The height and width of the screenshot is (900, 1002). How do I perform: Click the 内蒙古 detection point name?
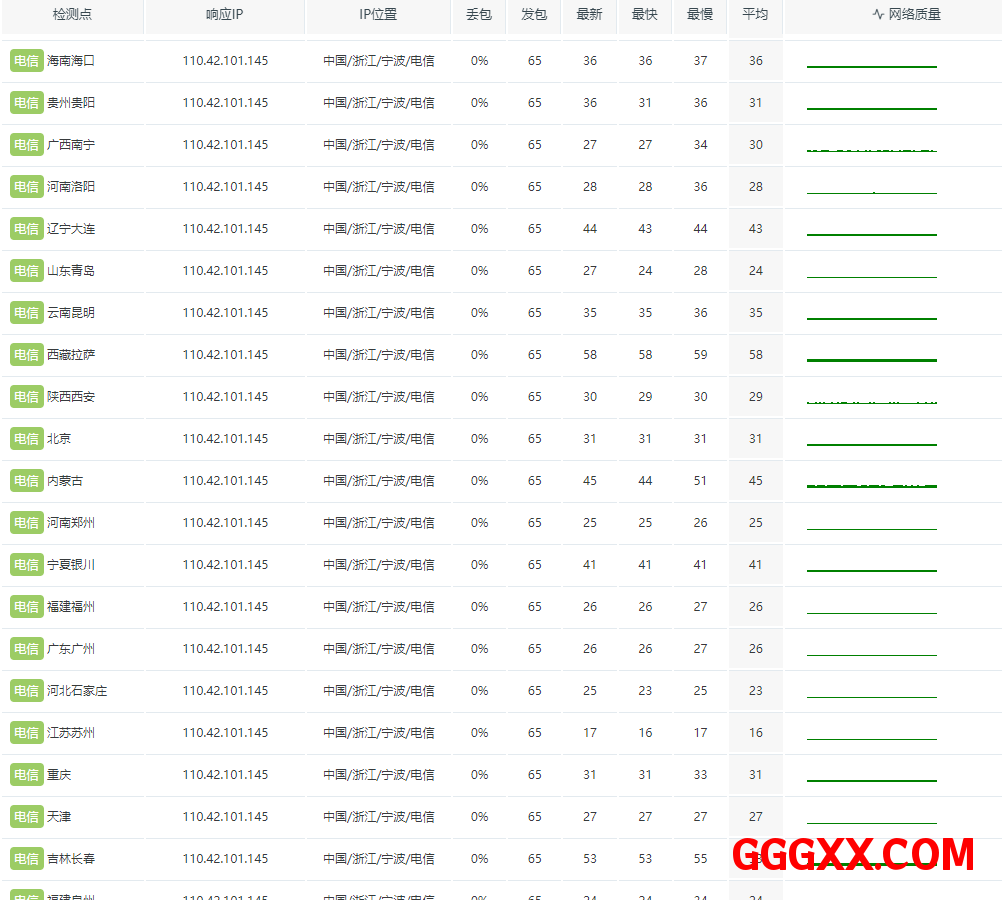65,481
